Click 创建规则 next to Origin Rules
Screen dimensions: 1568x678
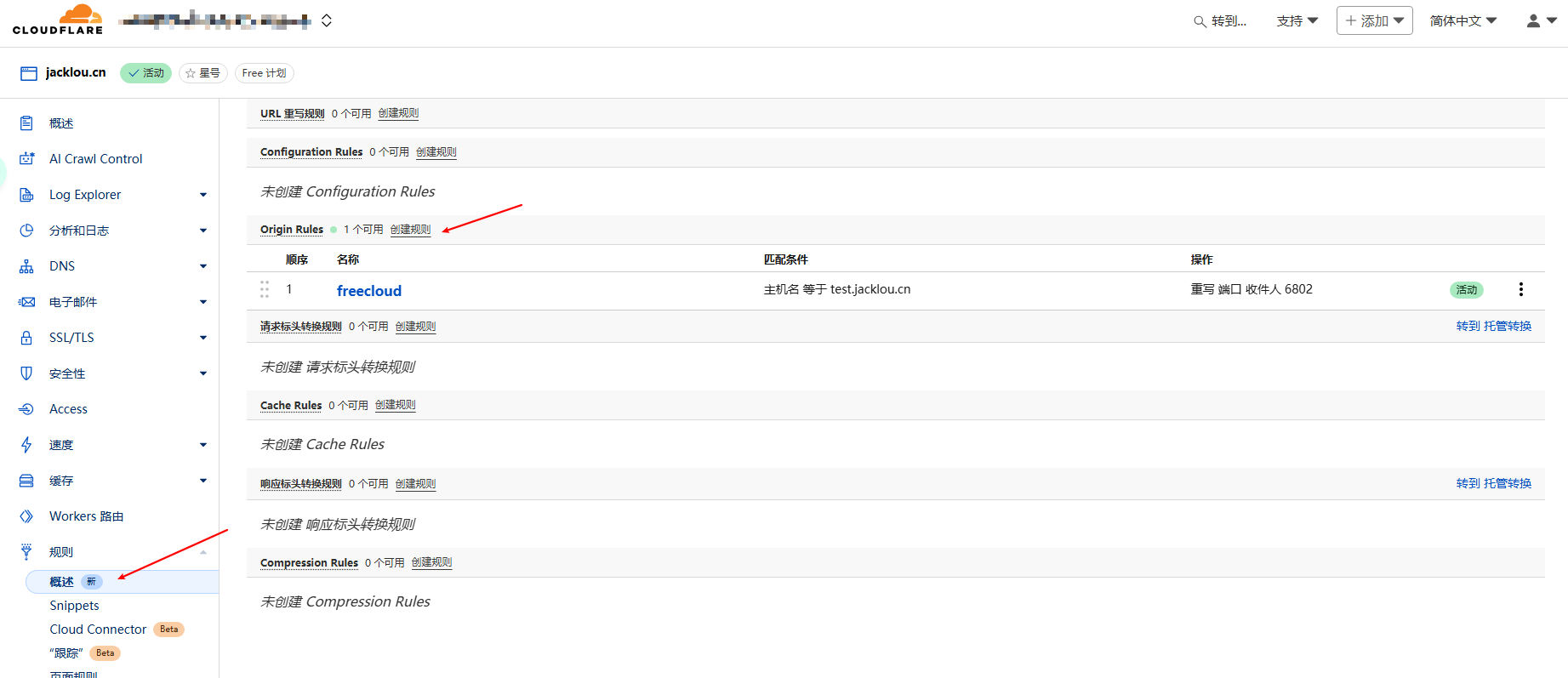click(410, 230)
